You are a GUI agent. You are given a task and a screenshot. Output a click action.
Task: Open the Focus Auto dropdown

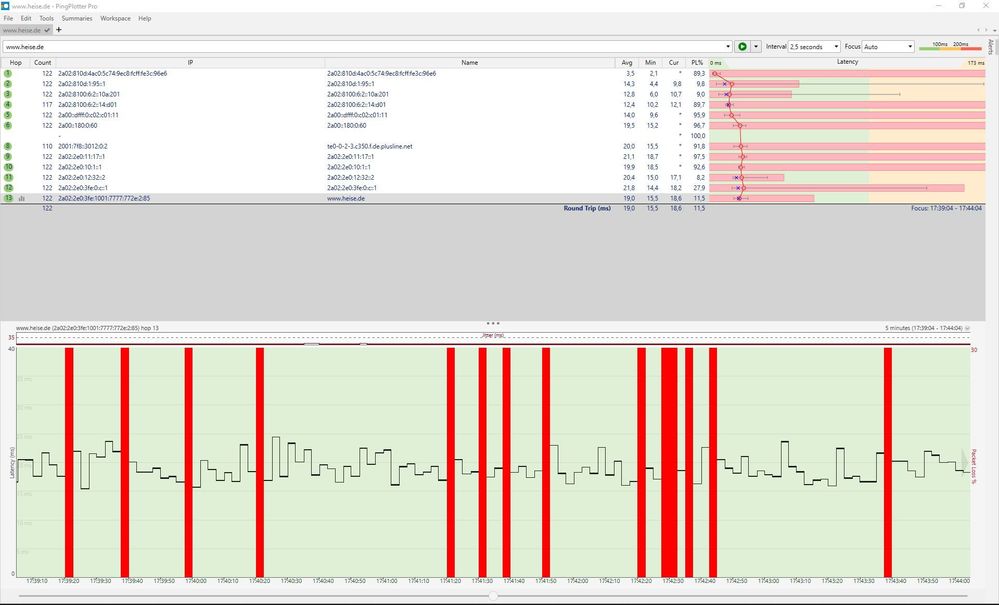888,46
